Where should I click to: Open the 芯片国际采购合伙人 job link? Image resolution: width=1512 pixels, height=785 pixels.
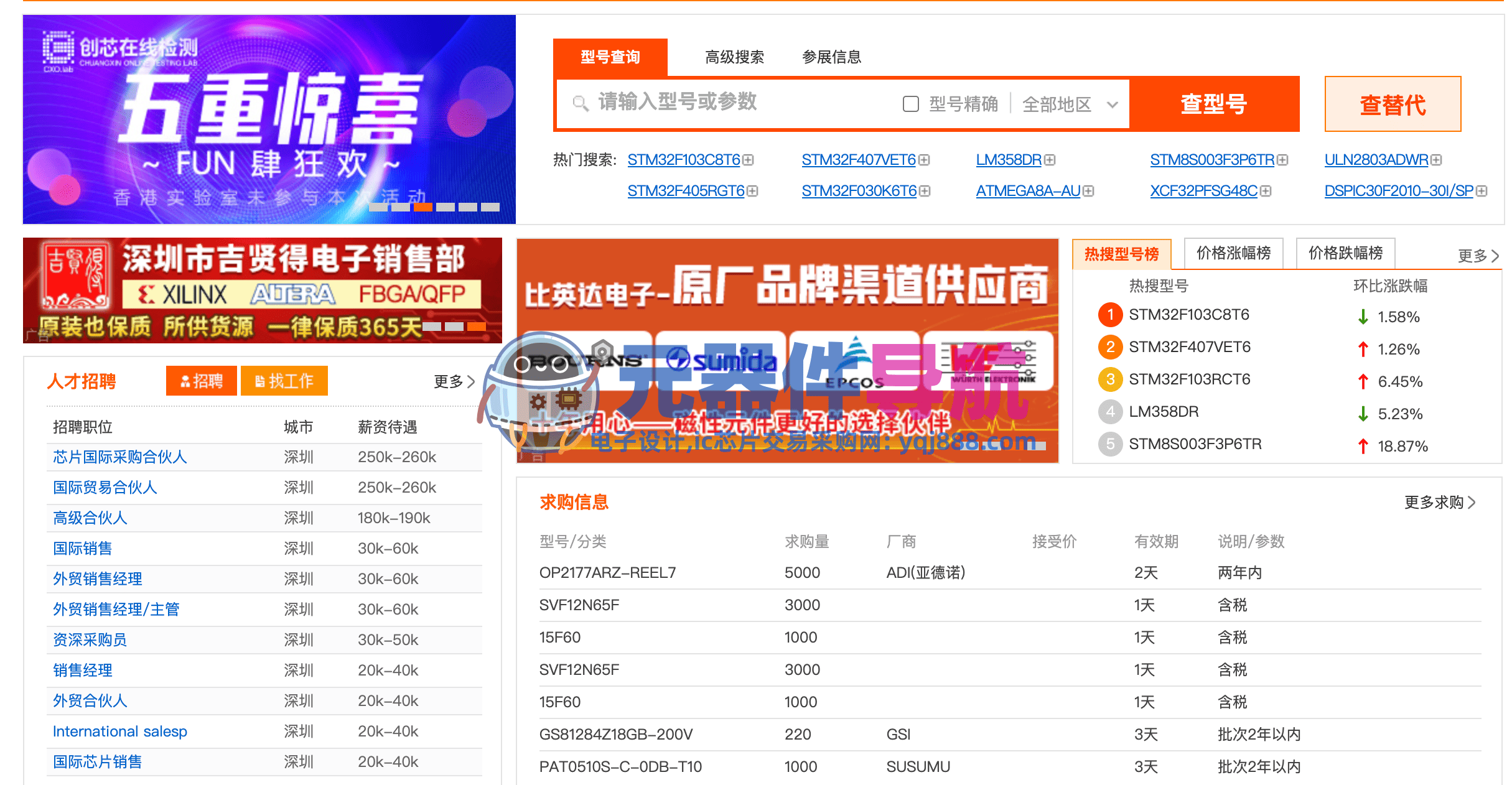(x=119, y=457)
